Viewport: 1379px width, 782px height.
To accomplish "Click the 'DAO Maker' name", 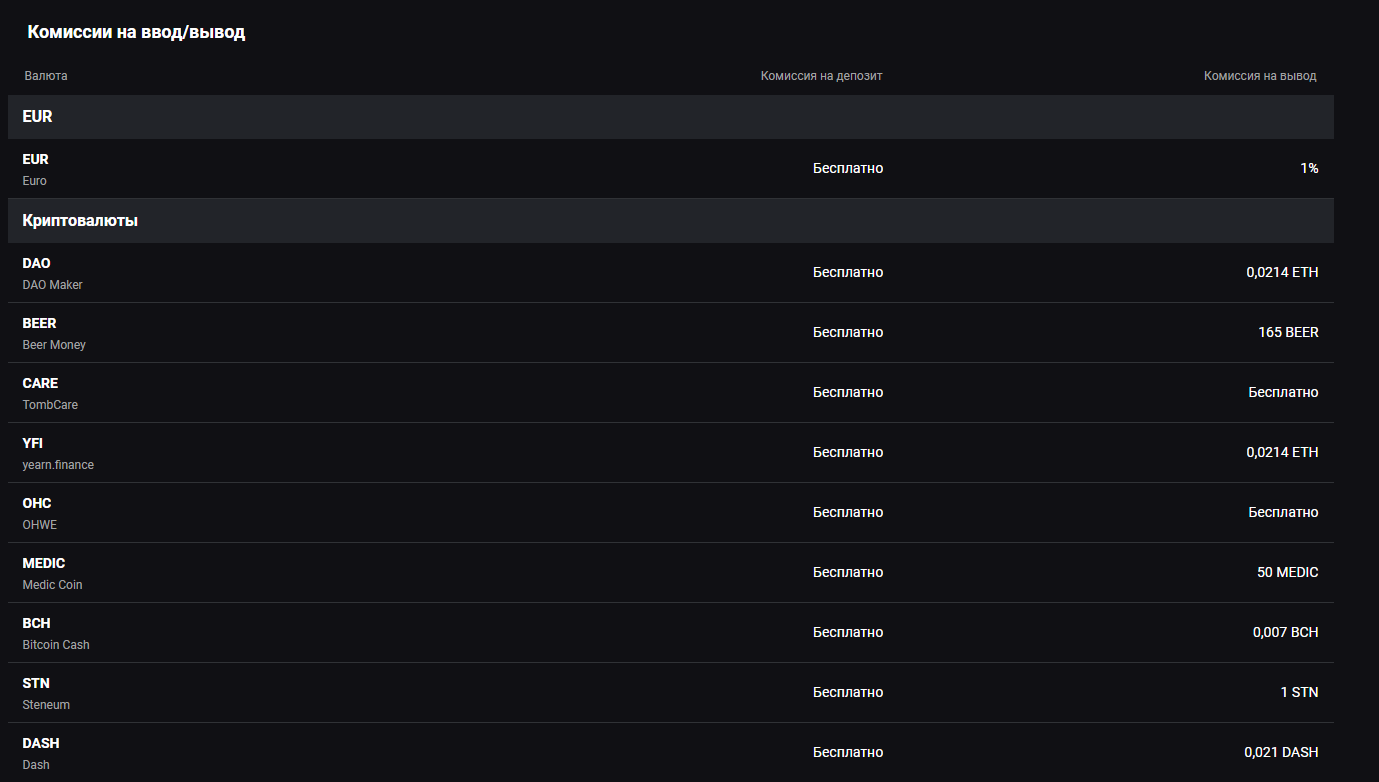I will (53, 285).
